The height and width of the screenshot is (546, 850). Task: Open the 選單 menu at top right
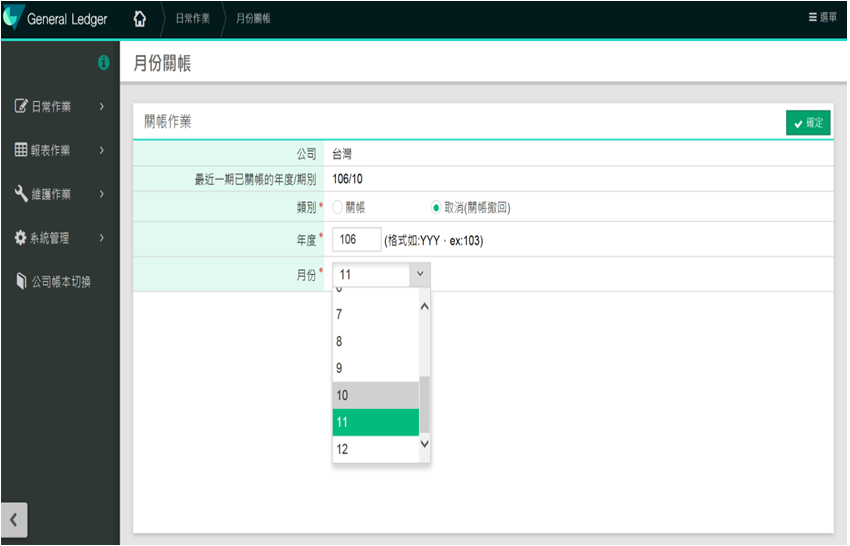(822, 18)
